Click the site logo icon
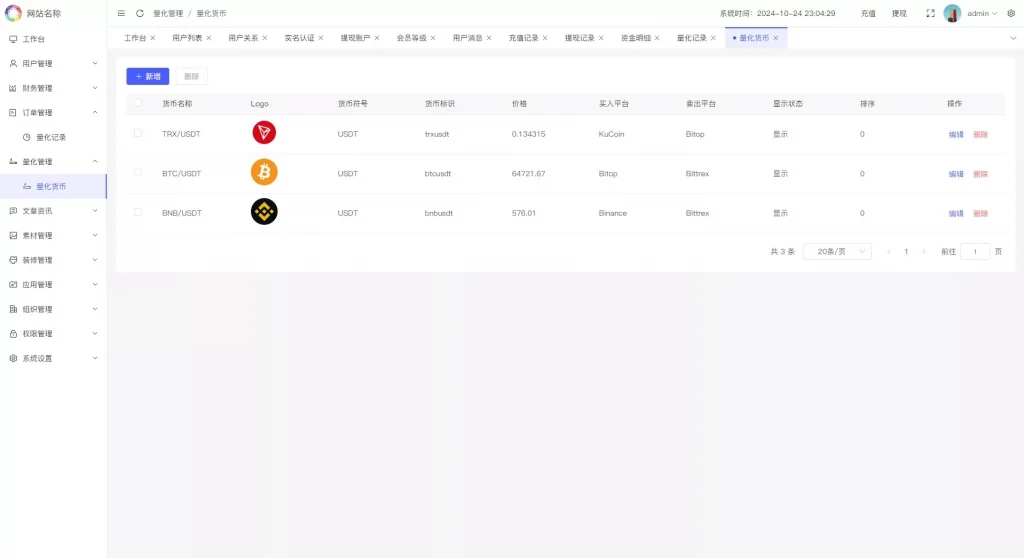Viewport: 1024px width, 558px height. click(13, 13)
